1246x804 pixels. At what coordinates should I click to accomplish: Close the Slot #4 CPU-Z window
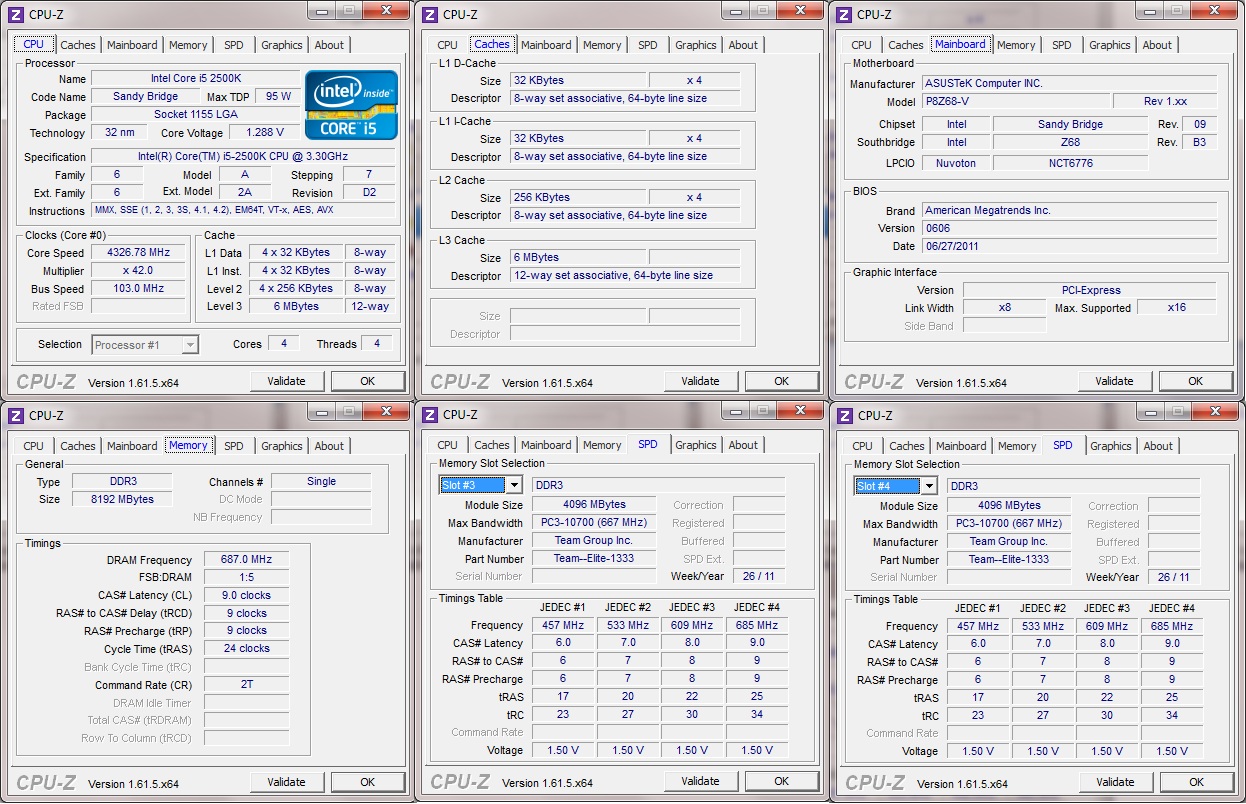click(x=1214, y=412)
